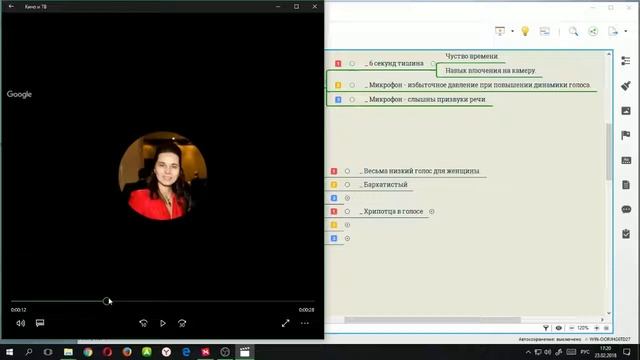Open the notes panel in the right sidebar

tap(626, 185)
